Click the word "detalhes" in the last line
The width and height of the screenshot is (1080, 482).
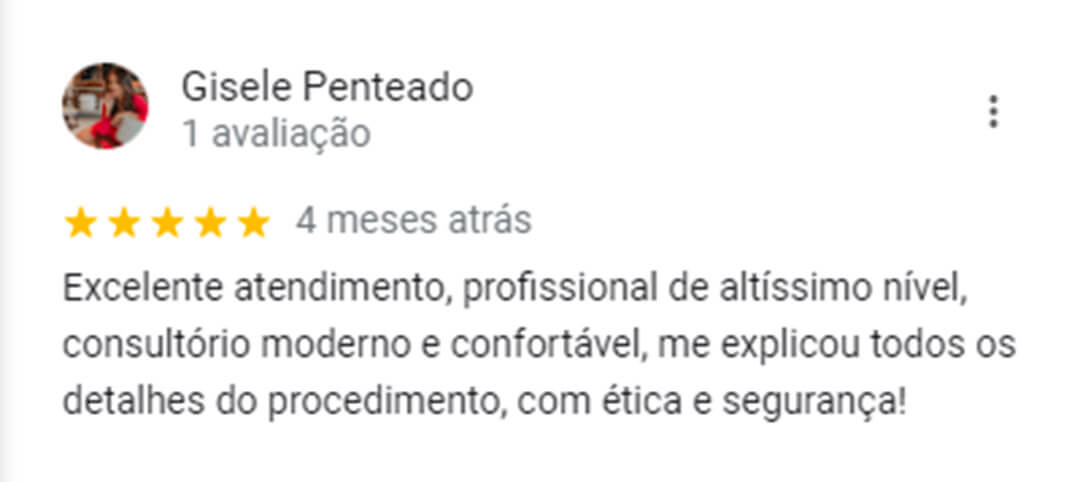134,403
